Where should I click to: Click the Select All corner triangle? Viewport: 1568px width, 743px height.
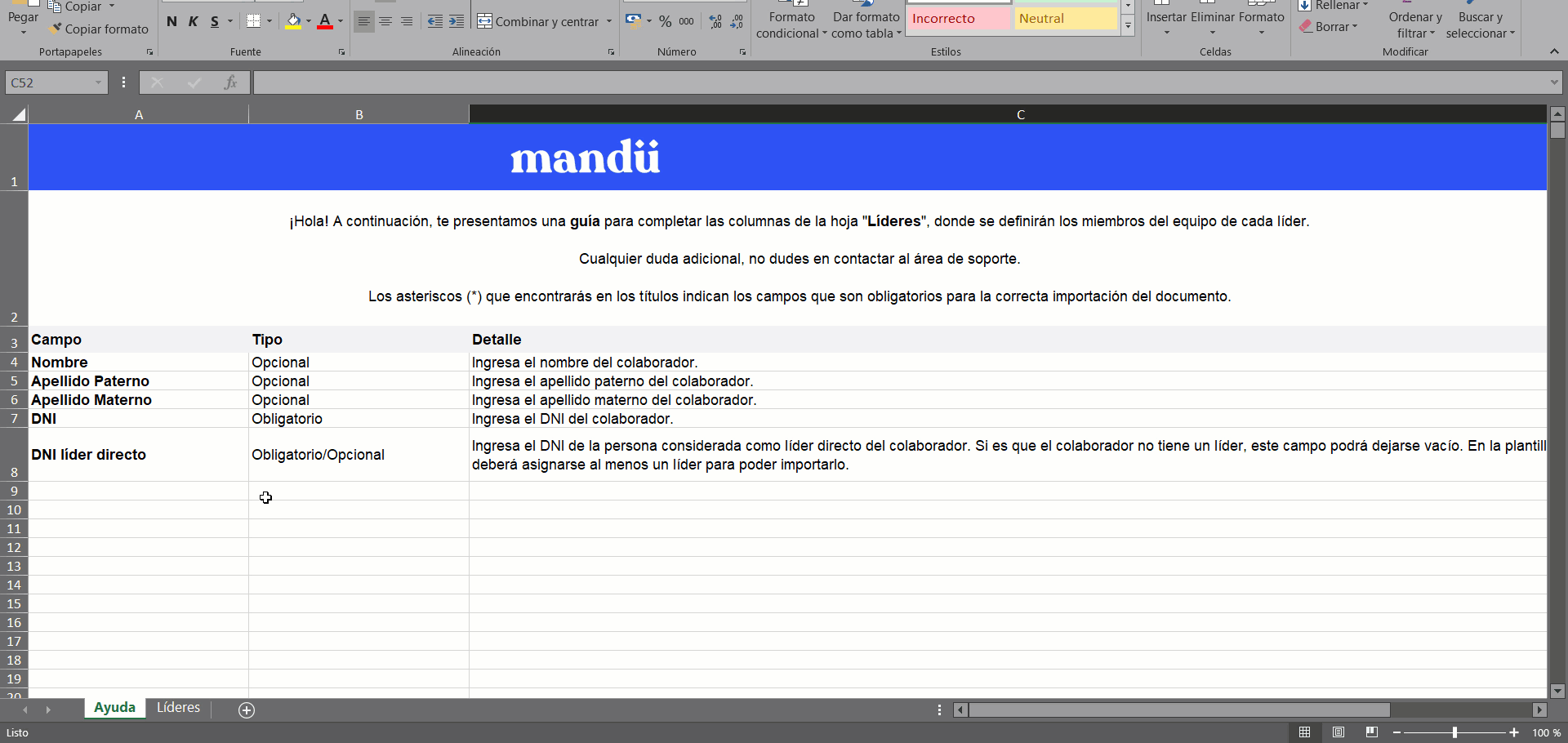[17, 114]
